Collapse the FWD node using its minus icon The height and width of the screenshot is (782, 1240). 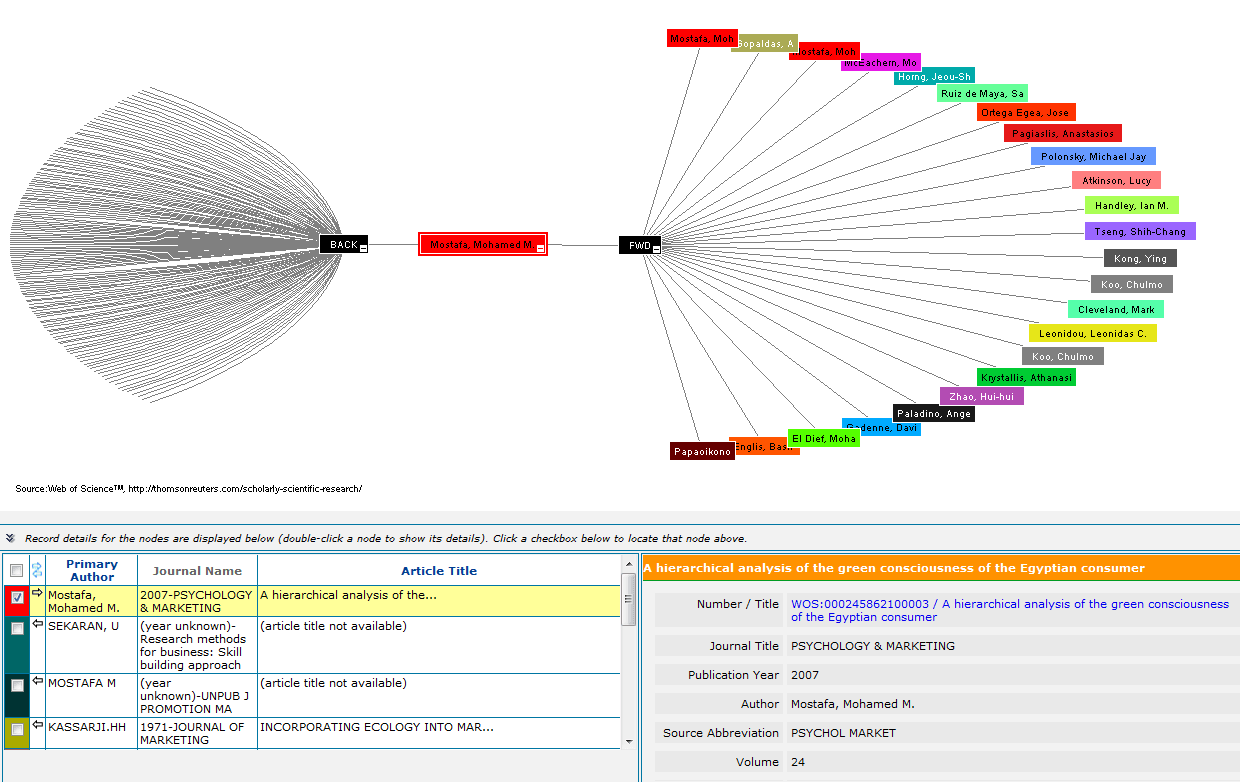[656, 248]
